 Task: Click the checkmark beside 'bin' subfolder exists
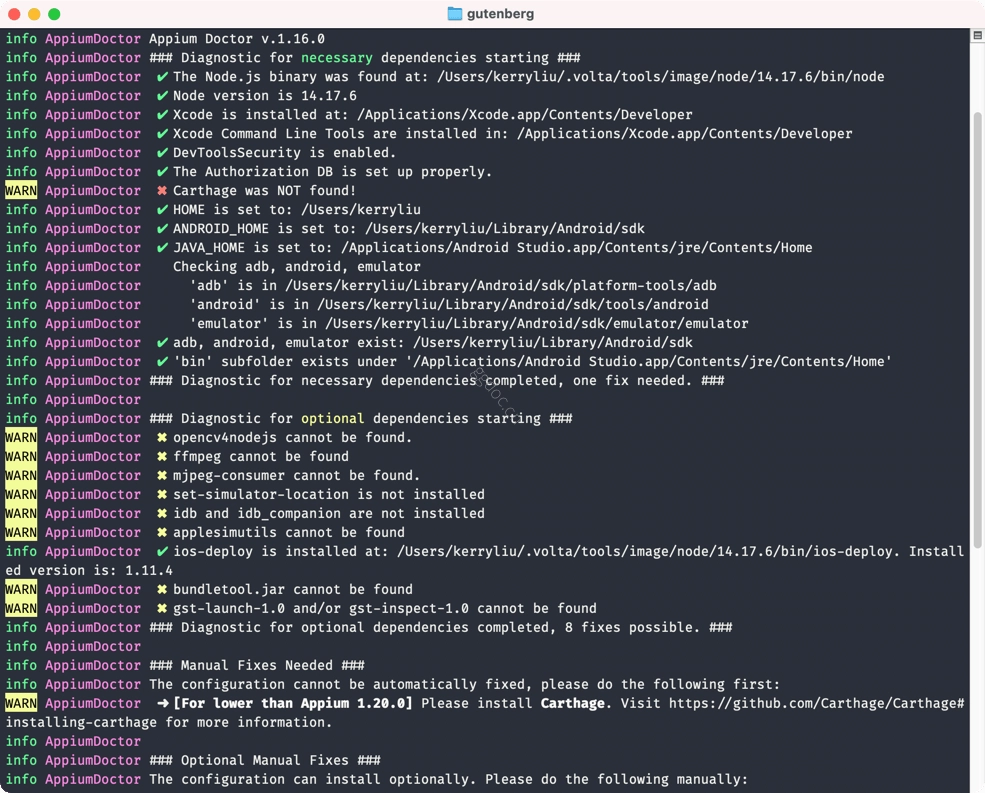(x=162, y=361)
